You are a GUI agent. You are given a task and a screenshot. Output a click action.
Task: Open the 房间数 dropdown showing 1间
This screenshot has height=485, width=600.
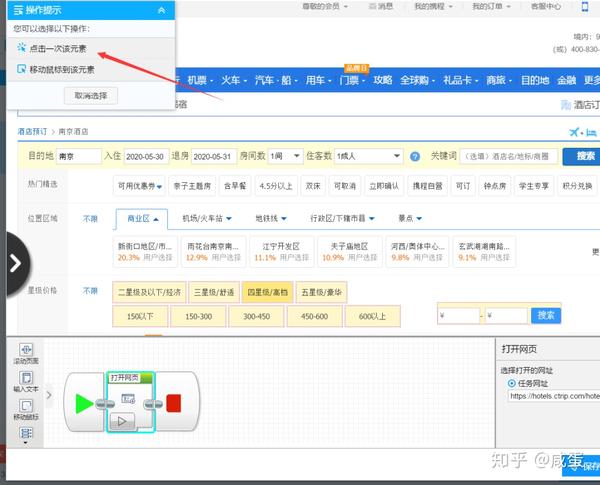(x=285, y=156)
